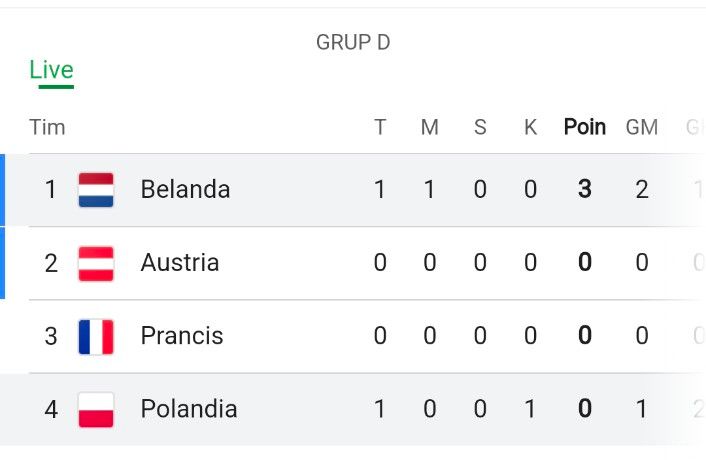Select the GRUP D heading
706x460 pixels.
353,42
